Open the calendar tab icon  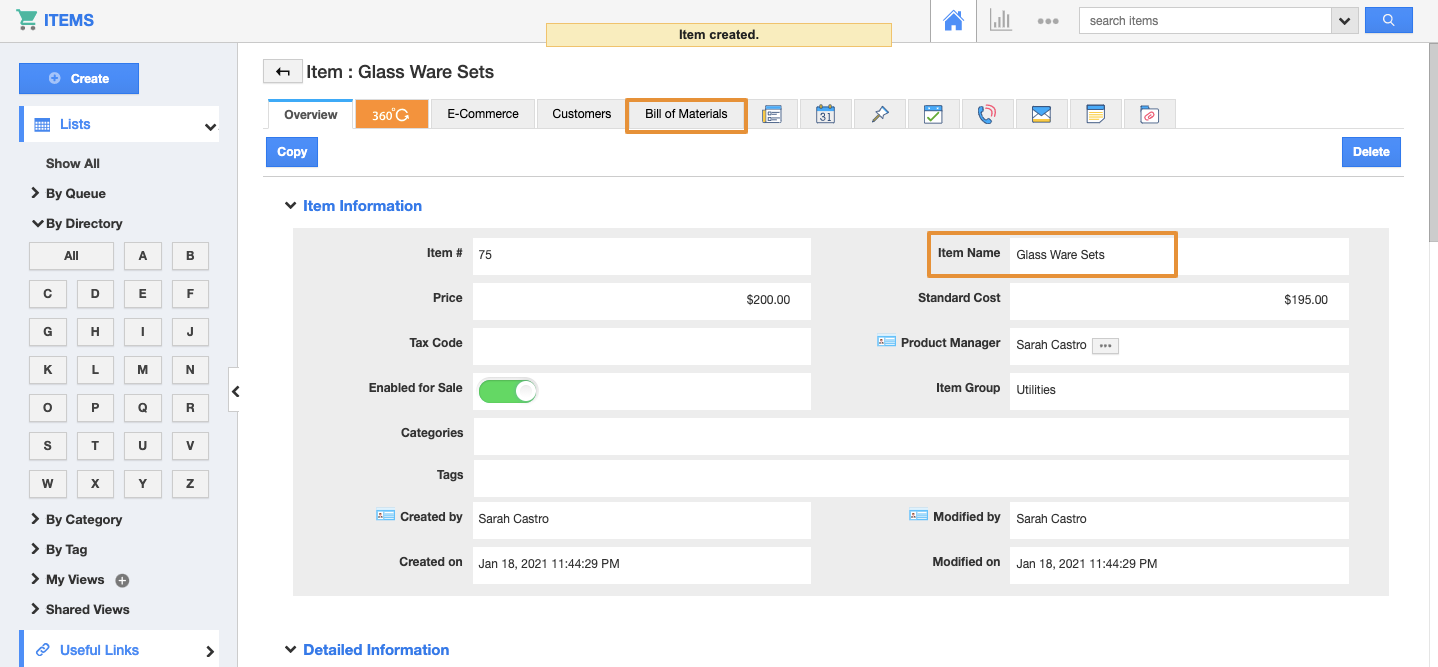pyautogui.click(x=825, y=115)
